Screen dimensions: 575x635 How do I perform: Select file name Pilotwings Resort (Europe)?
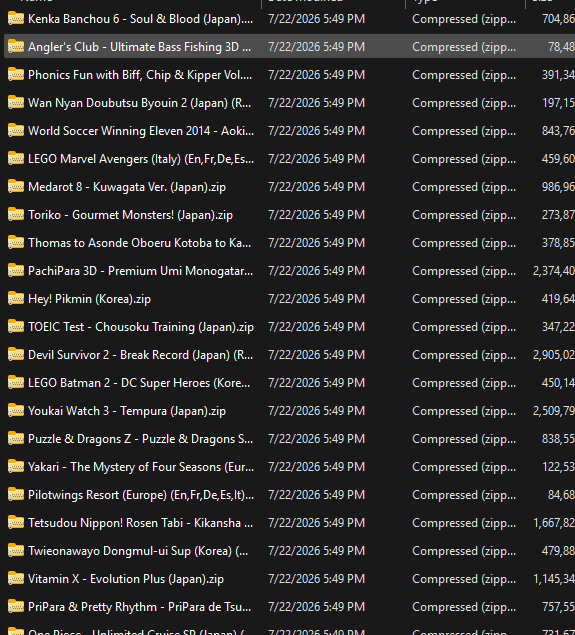click(x=141, y=494)
